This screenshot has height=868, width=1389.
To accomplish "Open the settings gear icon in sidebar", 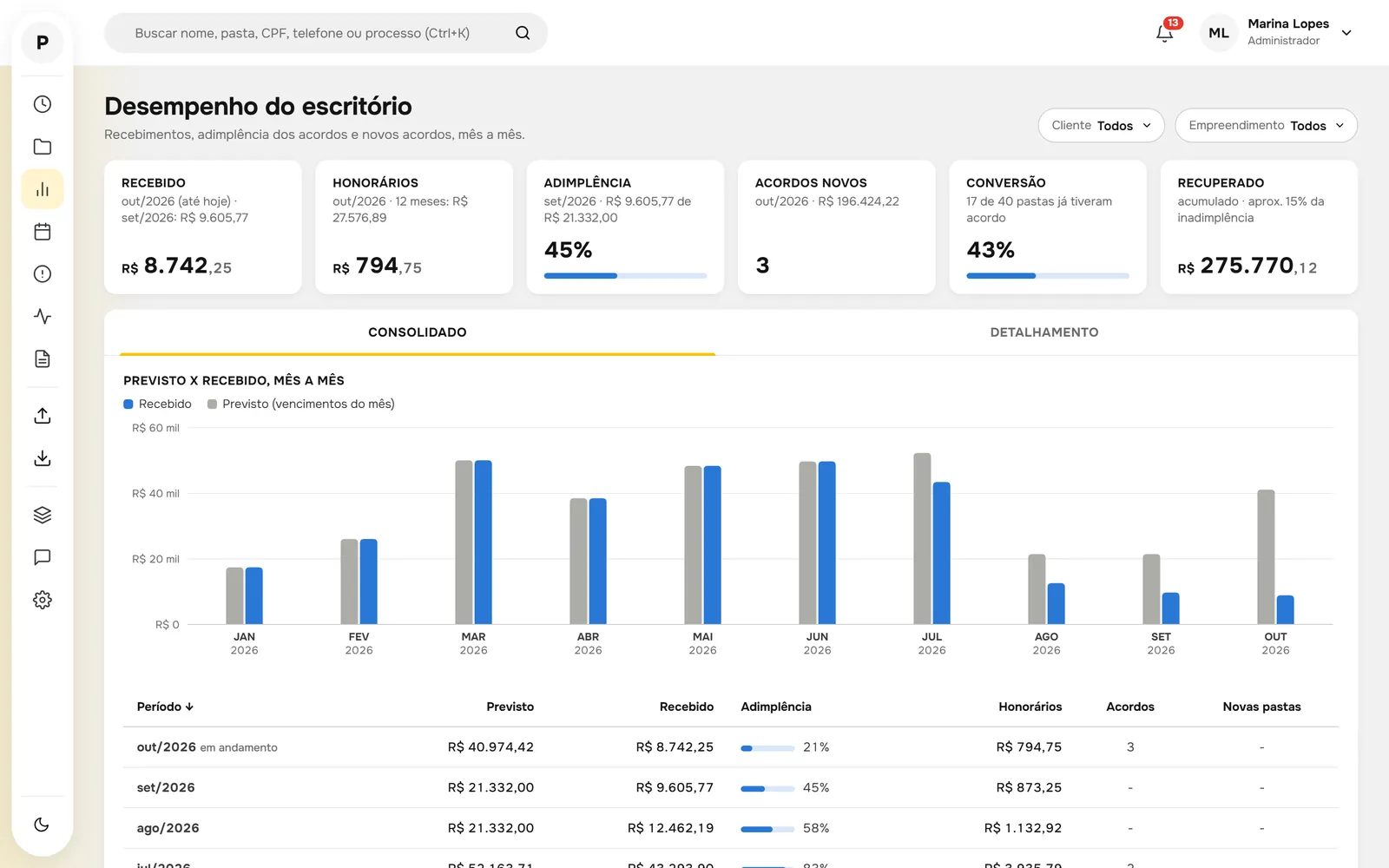I will click(x=42, y=600).
